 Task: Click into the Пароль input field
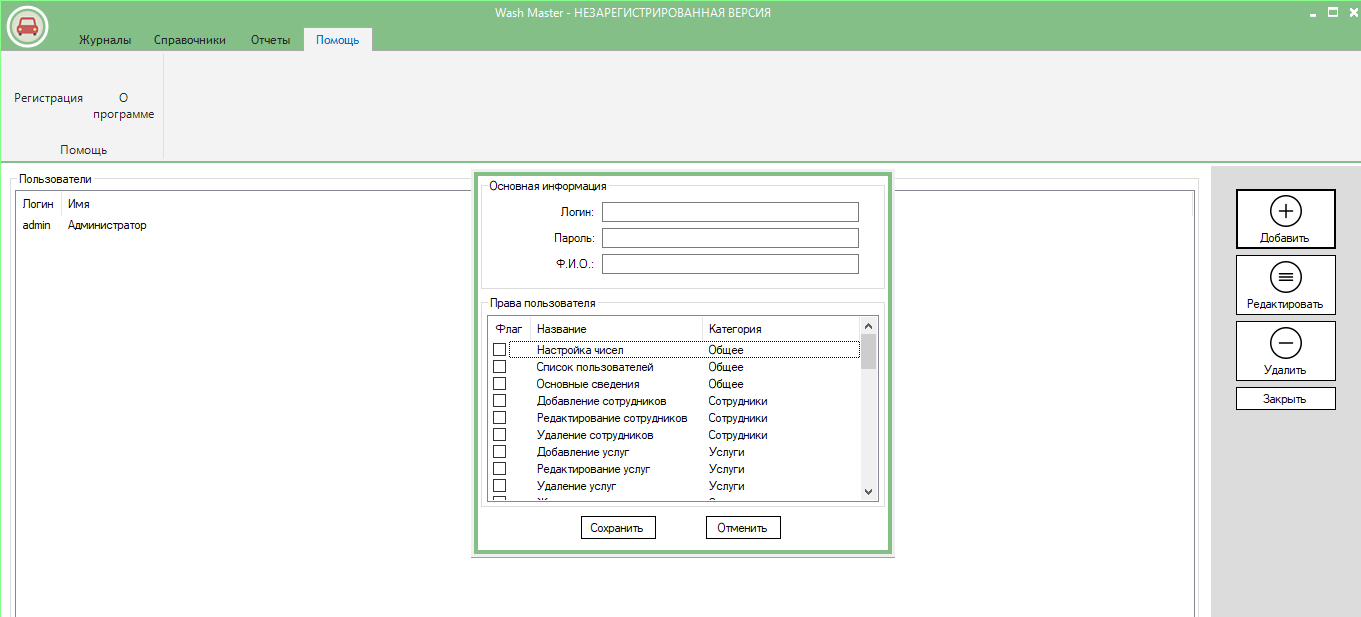pos(730,238)
